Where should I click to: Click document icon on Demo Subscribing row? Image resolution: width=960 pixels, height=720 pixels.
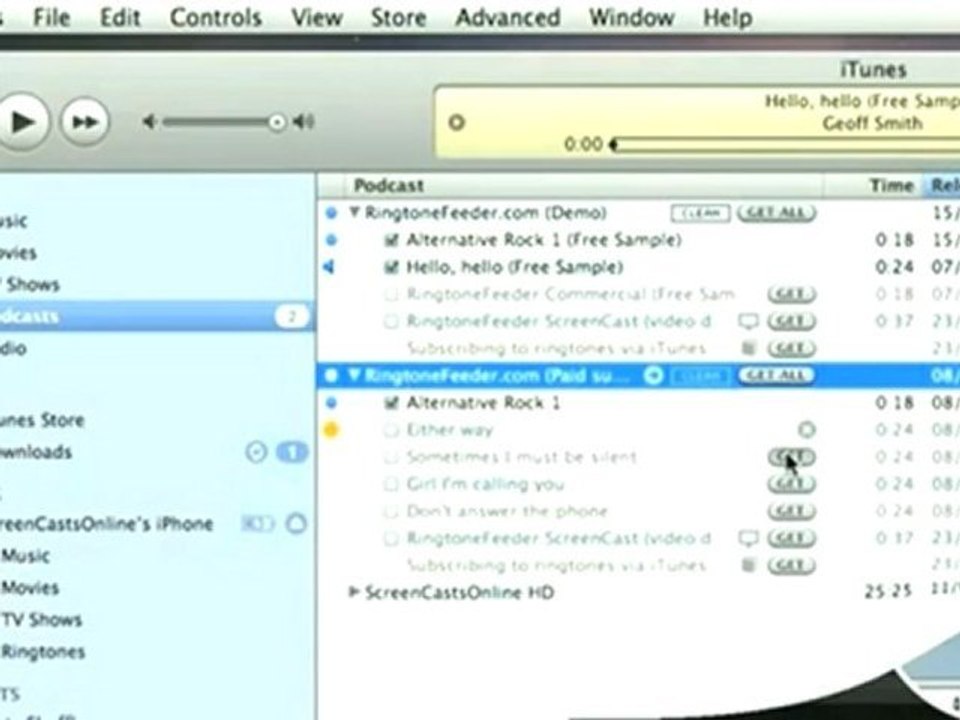(748, 348)
